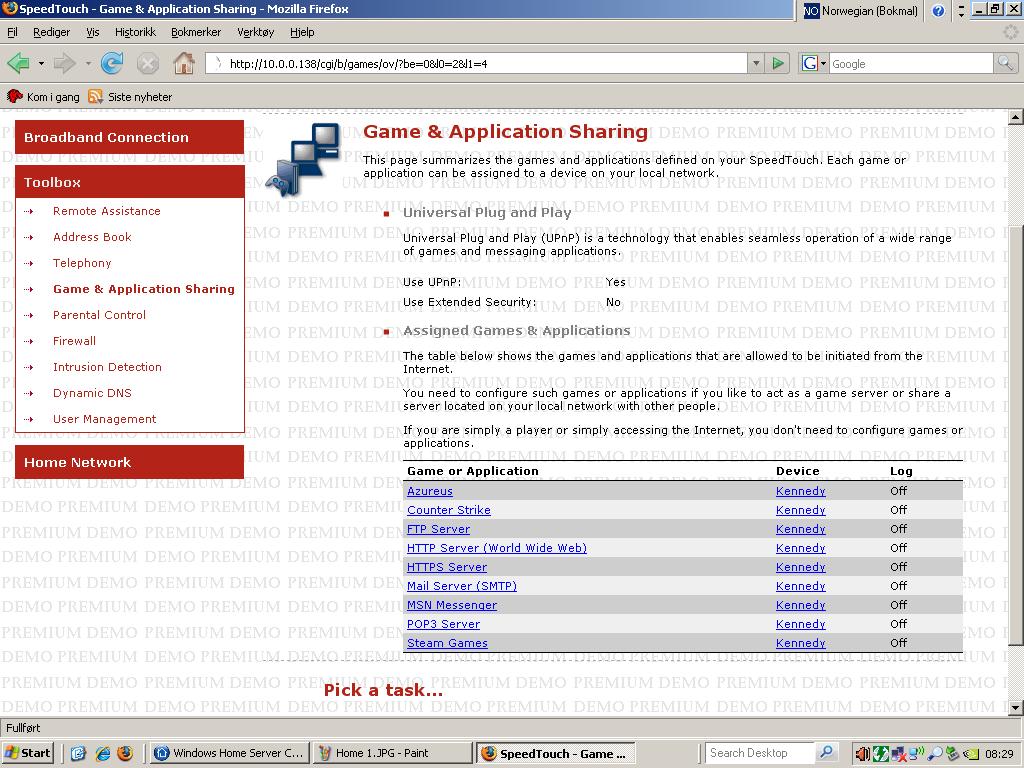Click the Norwegian language bar NO icon
Viewport: 1024px width, 768px height.
pyautogui.click(x=811, y=10)
